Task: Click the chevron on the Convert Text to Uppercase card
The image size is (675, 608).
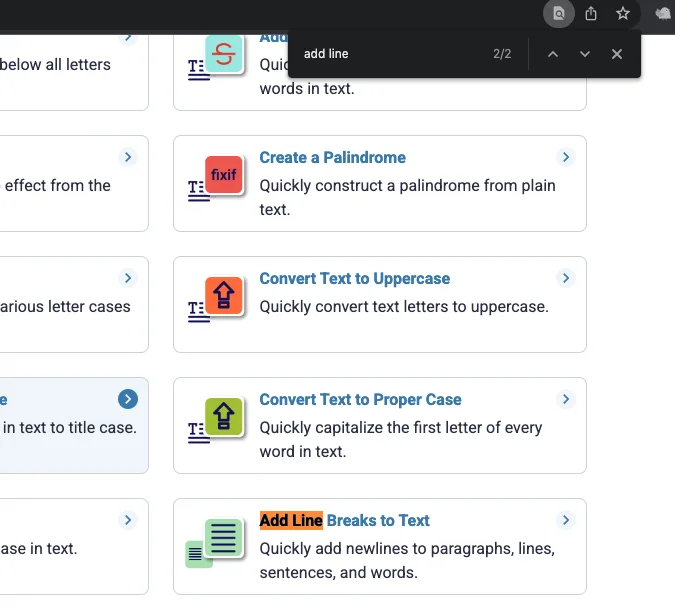Action: click(566, 278)
